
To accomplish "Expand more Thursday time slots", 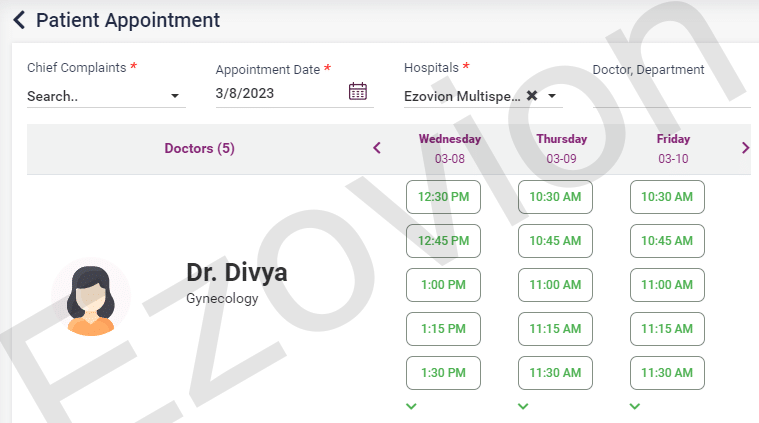I will 523,406.
